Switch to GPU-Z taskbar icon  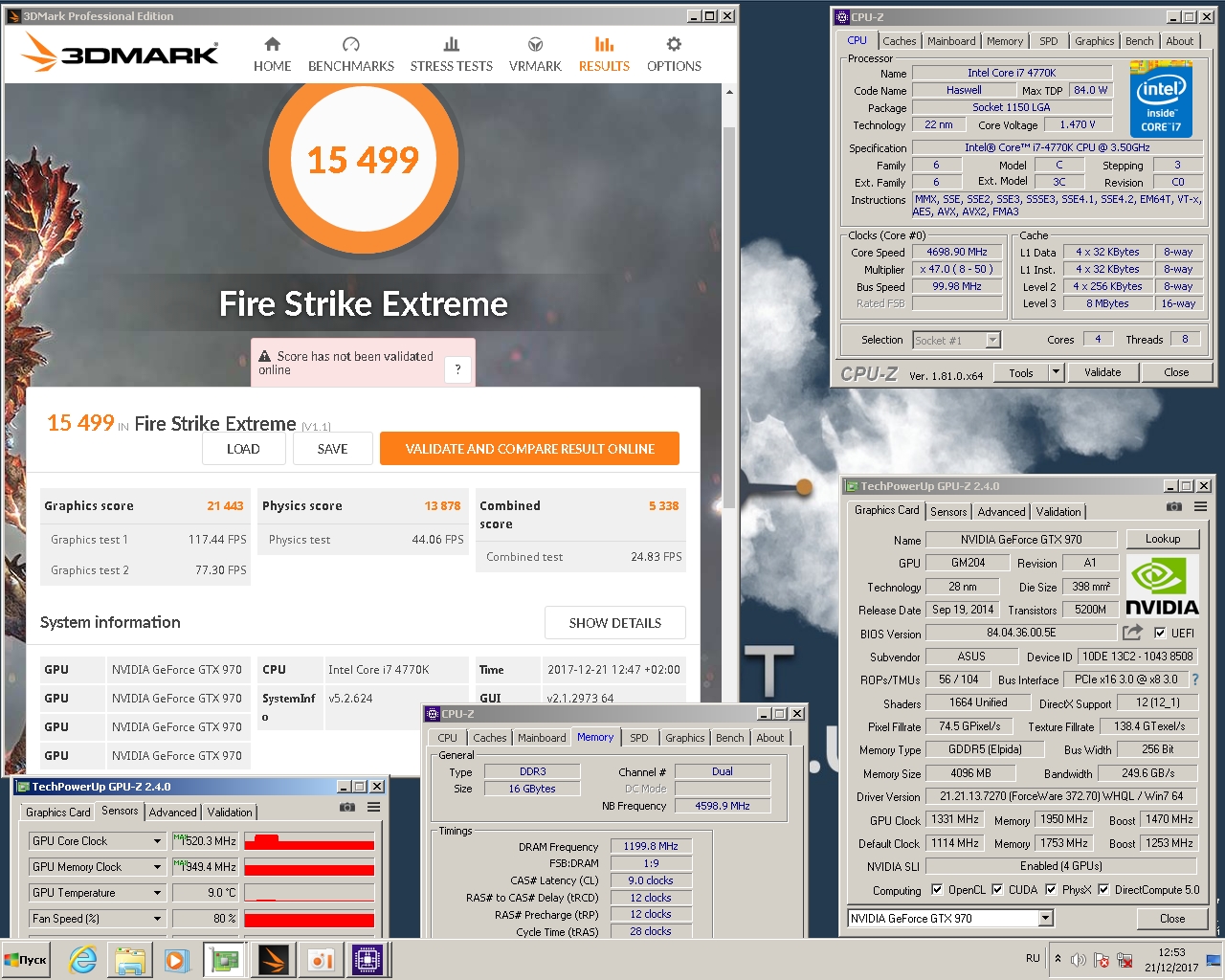[224, 960]
